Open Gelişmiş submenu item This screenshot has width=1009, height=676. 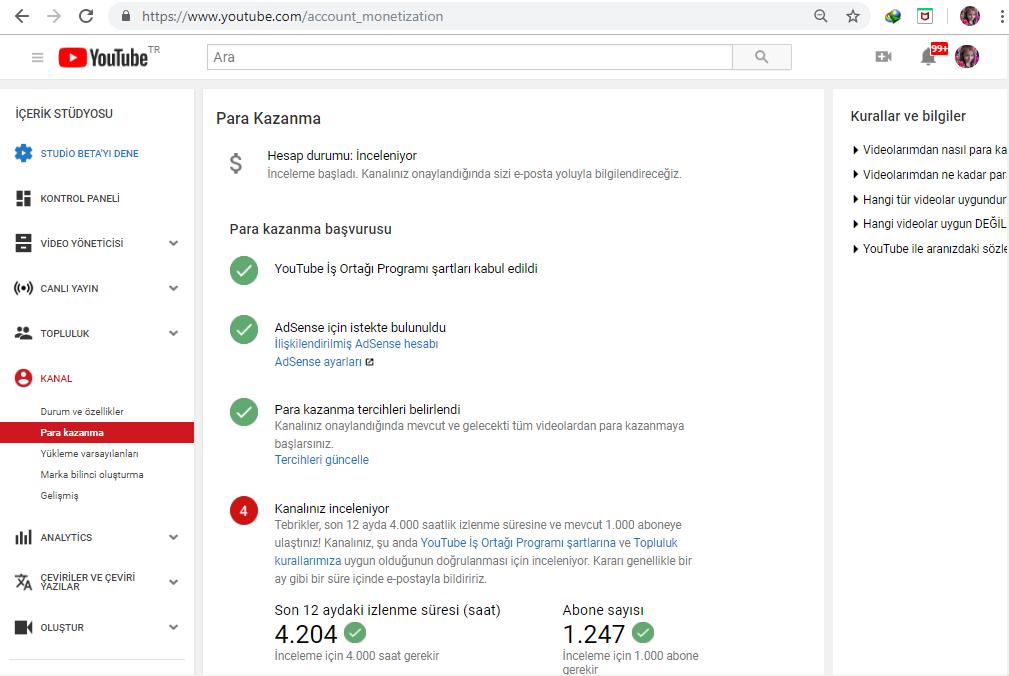59,496
